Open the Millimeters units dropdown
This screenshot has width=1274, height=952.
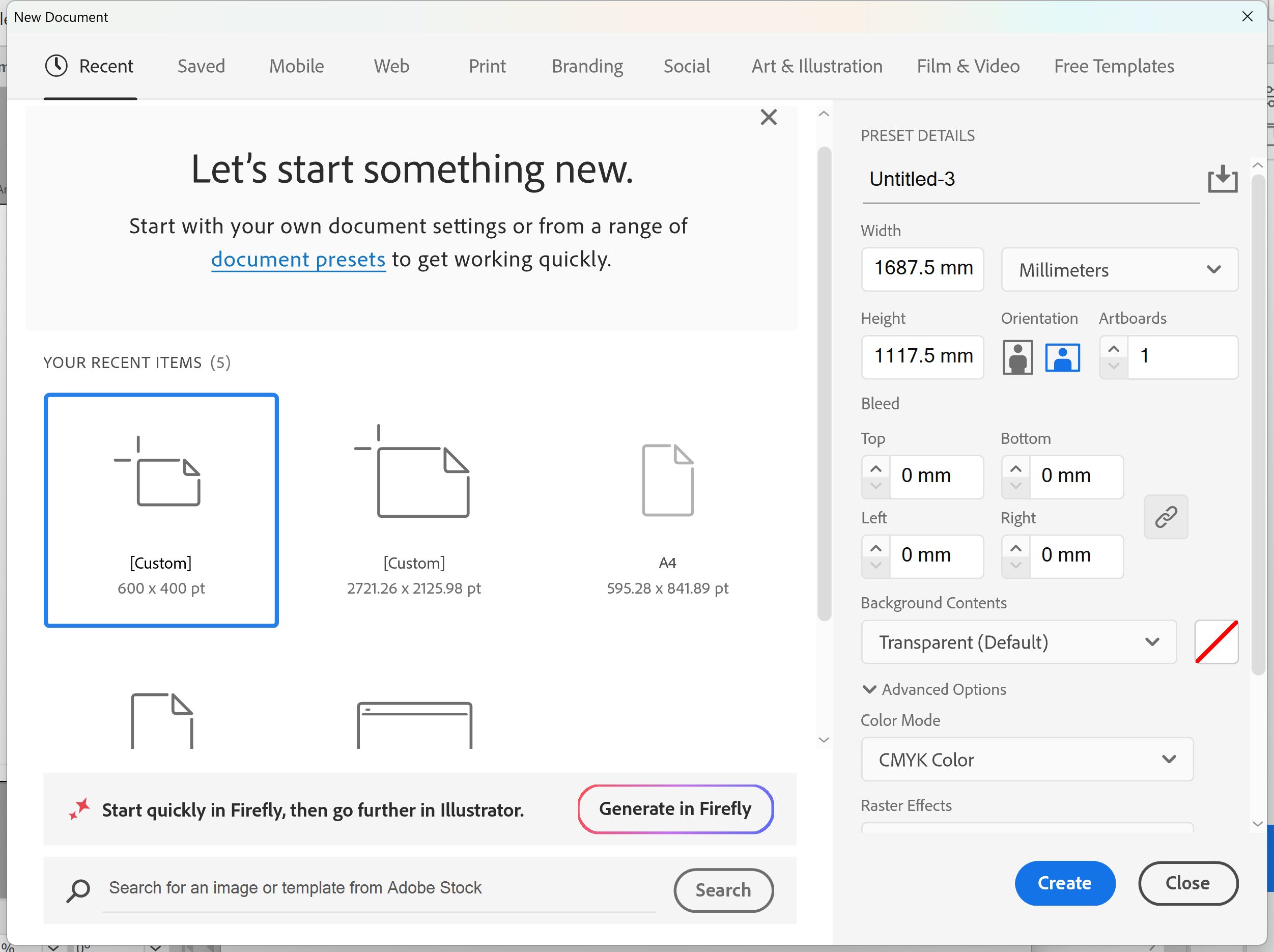[x=1119, y=269]
